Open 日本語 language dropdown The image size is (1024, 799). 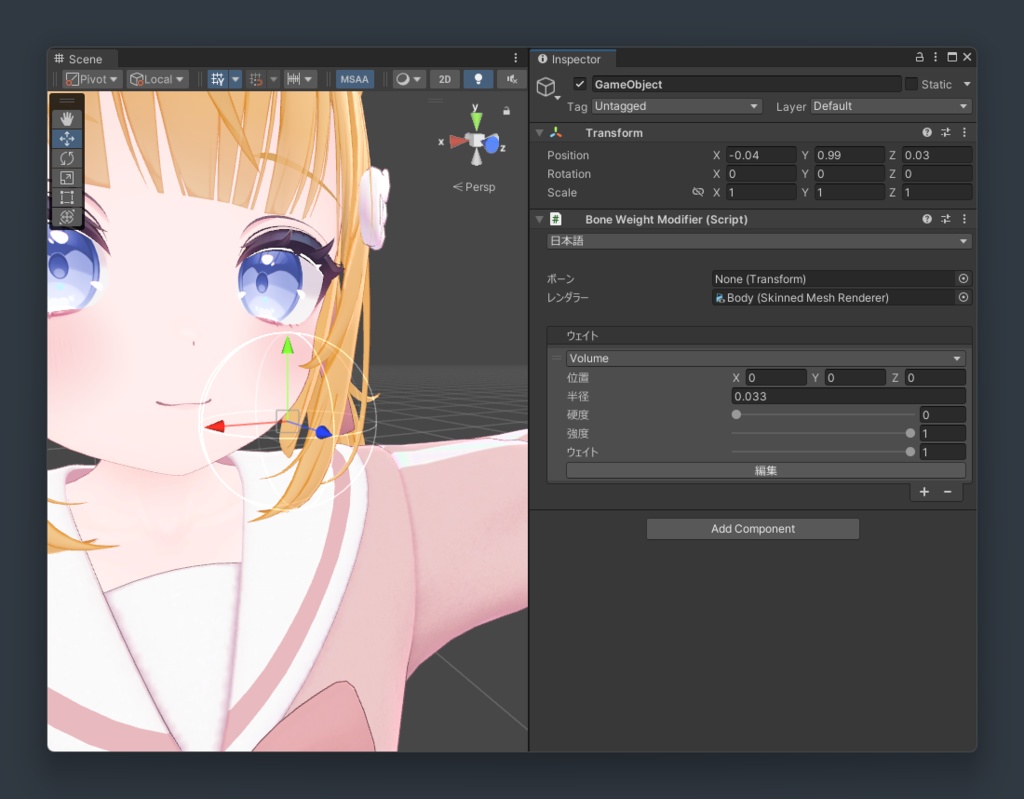coord(759,241)
